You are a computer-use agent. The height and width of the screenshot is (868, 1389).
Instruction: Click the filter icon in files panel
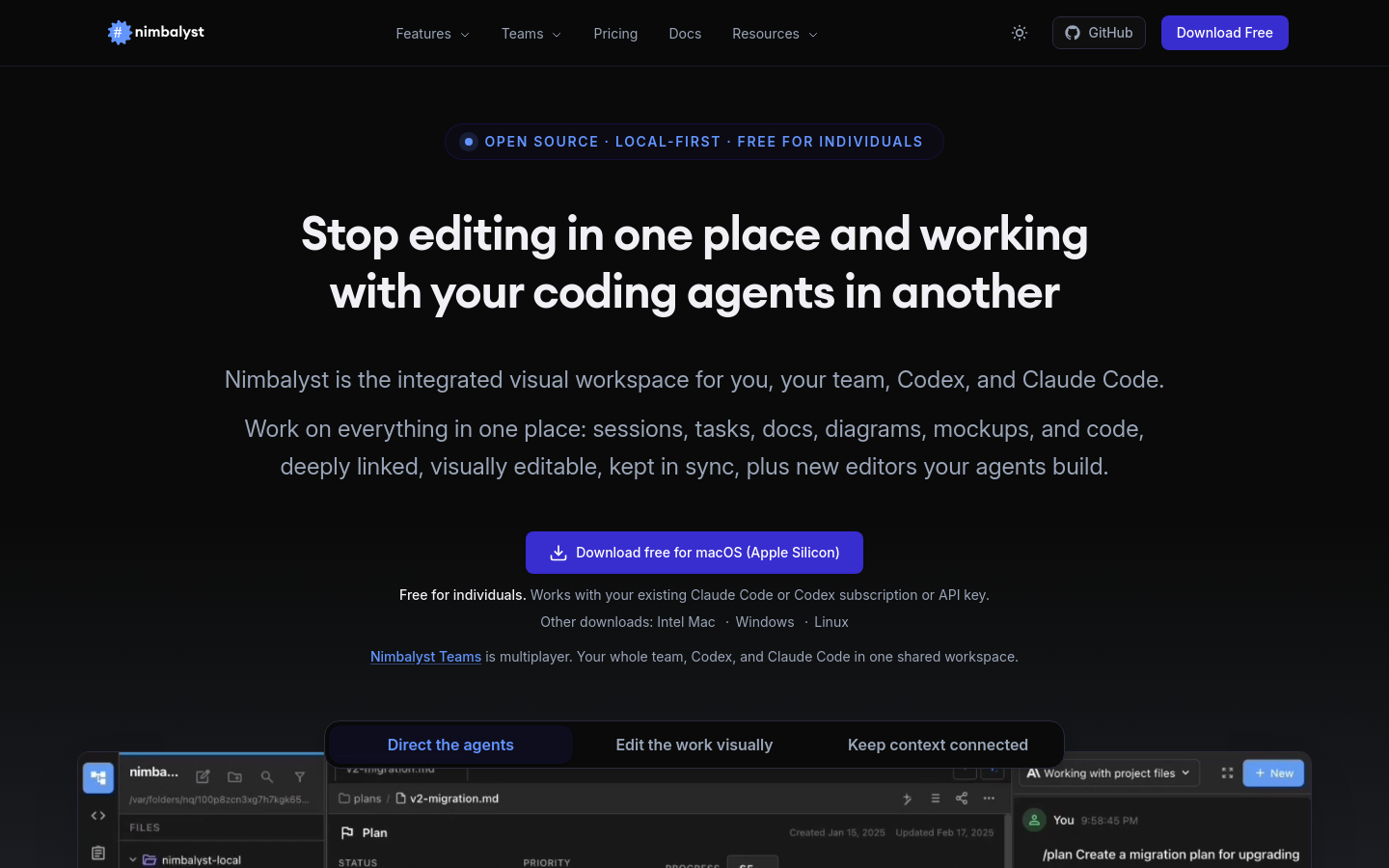(x=300, y=776)
